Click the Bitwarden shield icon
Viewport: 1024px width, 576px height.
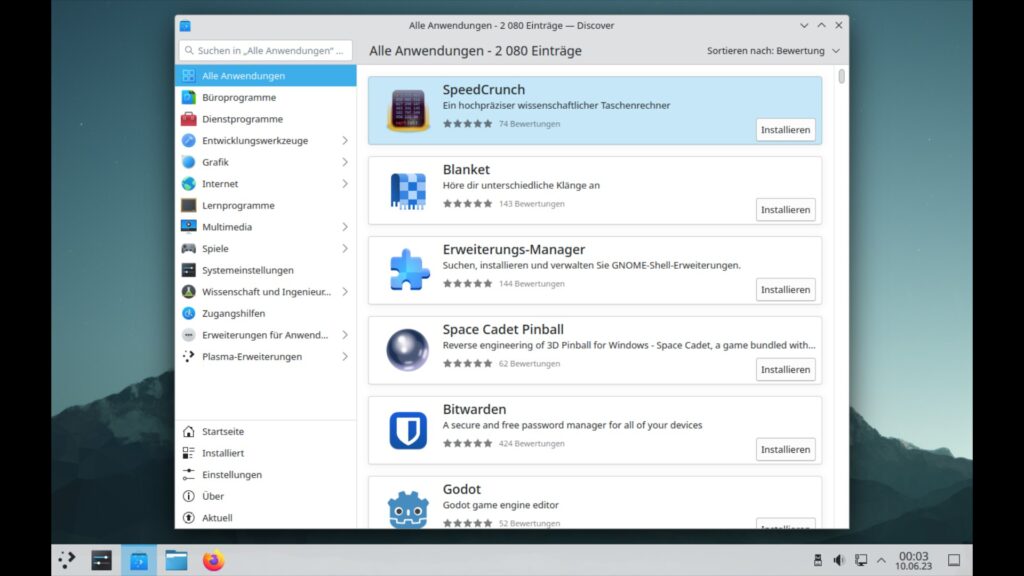[408, 430]
